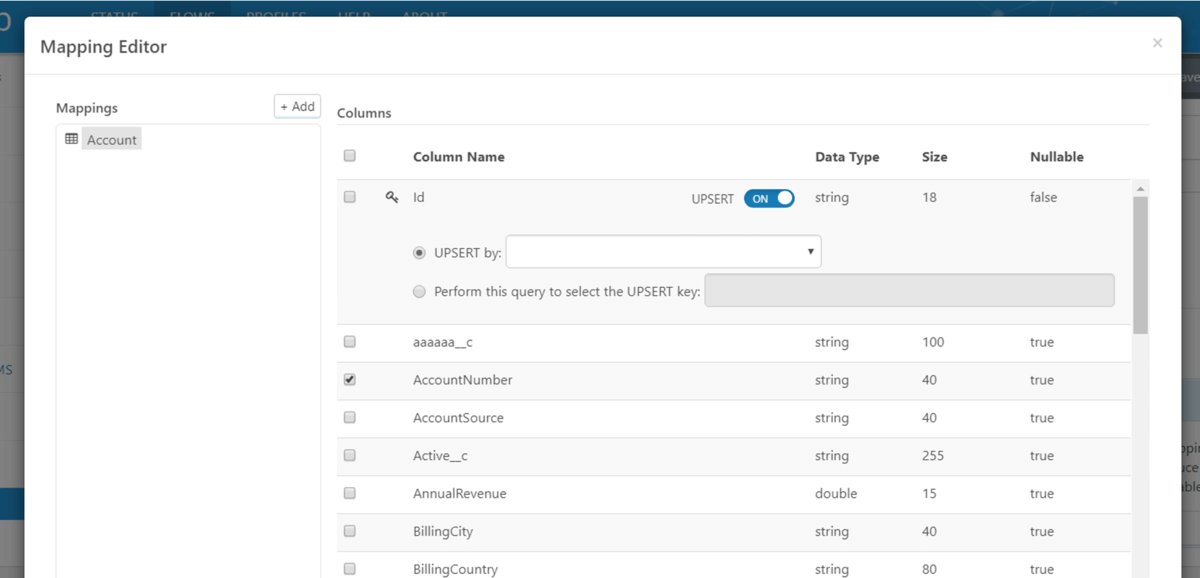The height and width of the screenshot is (578, 1200).
Task: Uncheck the AccountNumber column checkbox
Action: (x=350, y=380)
